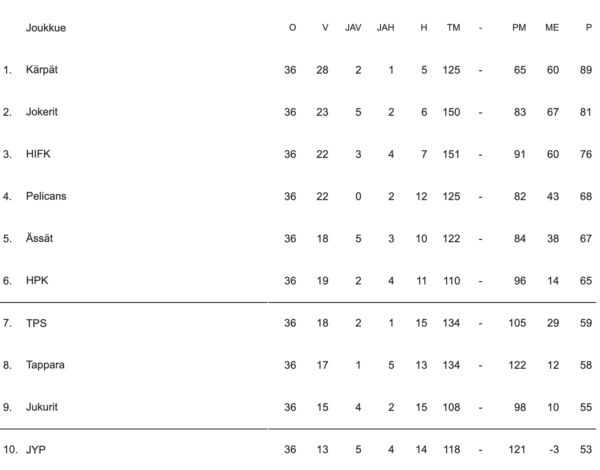Select the HIFK team name
Image resolution: width=600 pixels, height=470 pixels.
tap(38, 154)
